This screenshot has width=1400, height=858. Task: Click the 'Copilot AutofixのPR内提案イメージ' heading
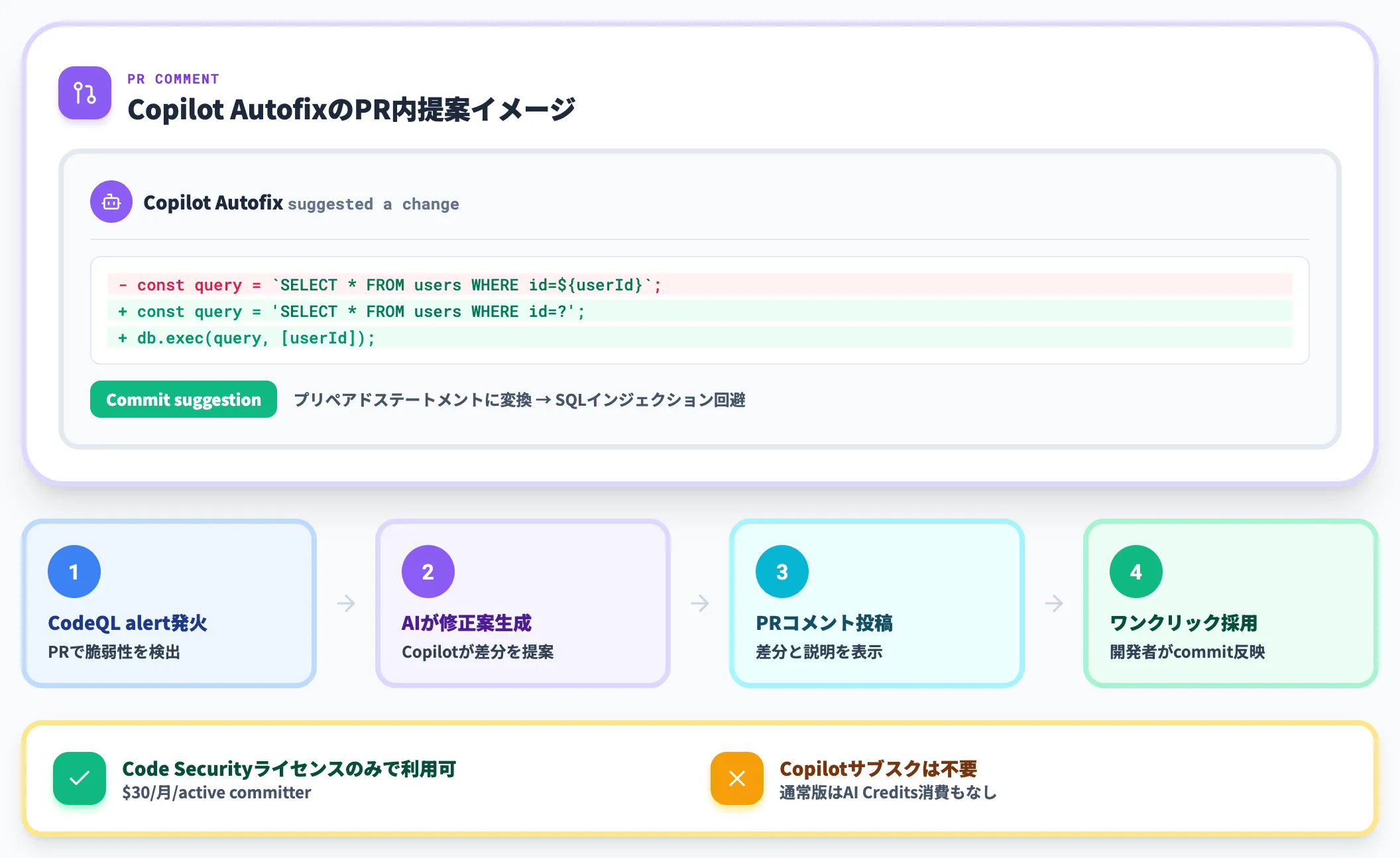[351, 109]
